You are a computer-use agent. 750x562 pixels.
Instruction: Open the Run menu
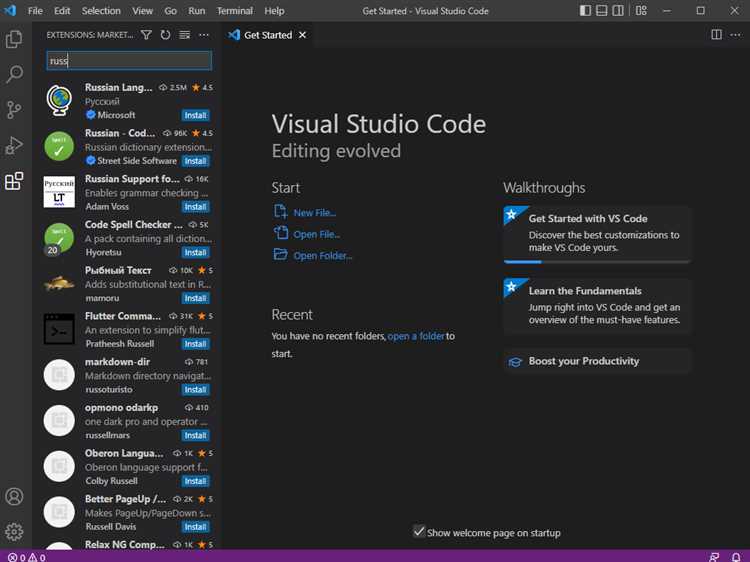pos(196,11)
